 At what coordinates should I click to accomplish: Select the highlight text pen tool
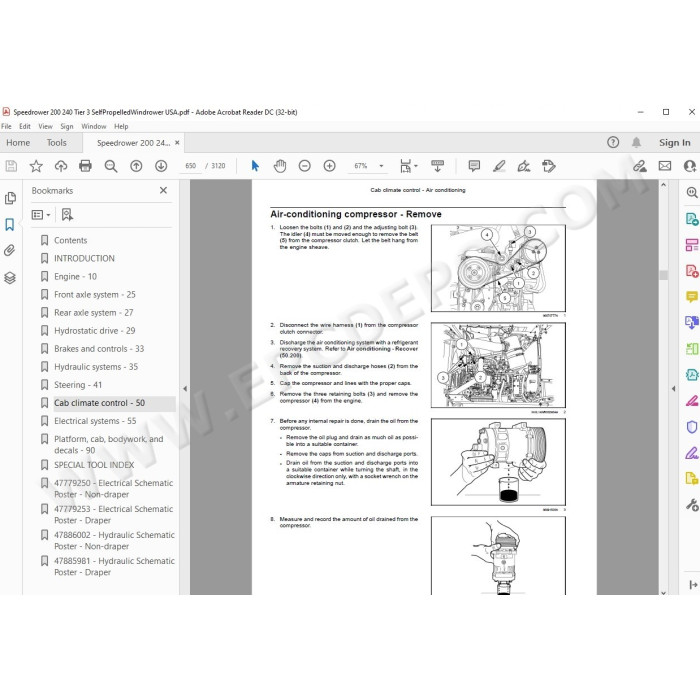pyautogui.click(x=499, y=166)
